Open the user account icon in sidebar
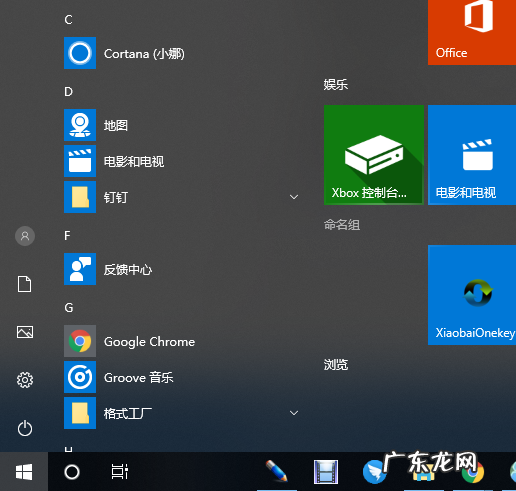The width and height of the screenshot is (516, 491). 25,236
